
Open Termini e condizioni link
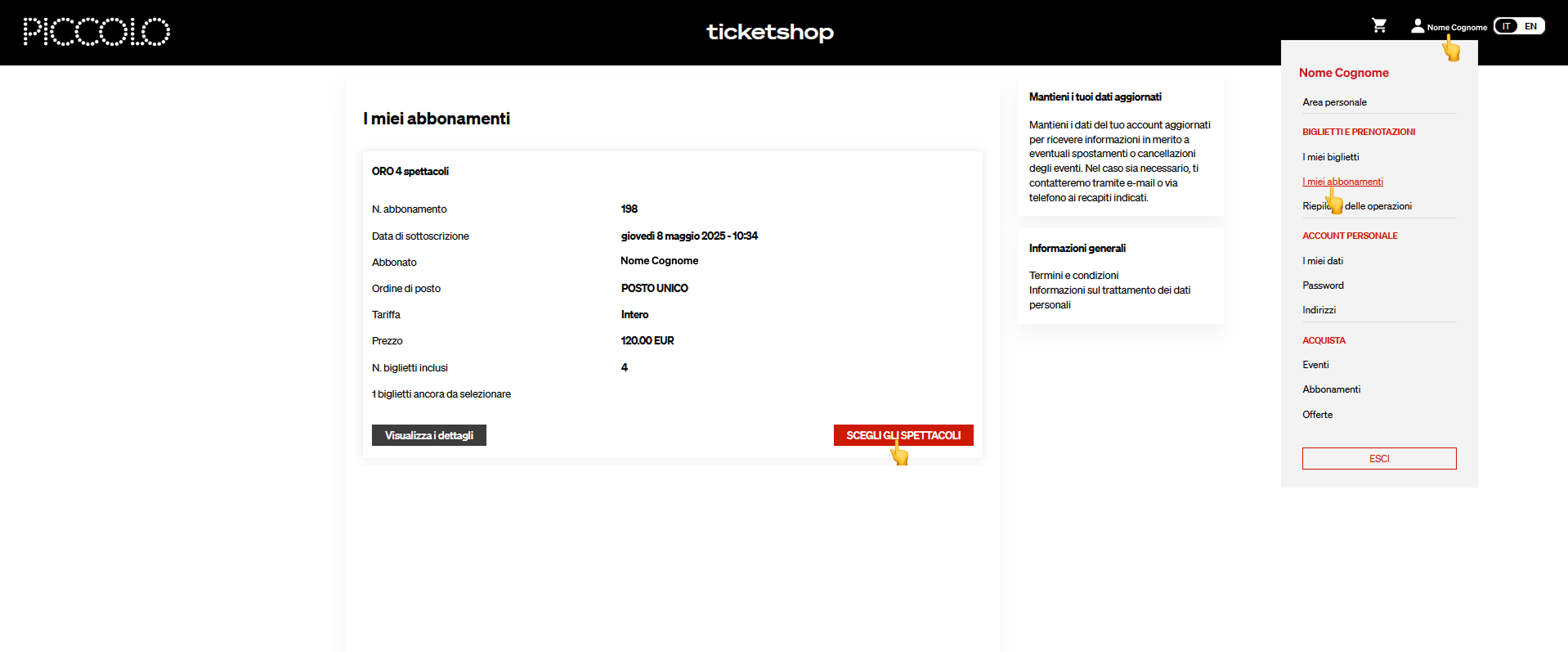1073,276
